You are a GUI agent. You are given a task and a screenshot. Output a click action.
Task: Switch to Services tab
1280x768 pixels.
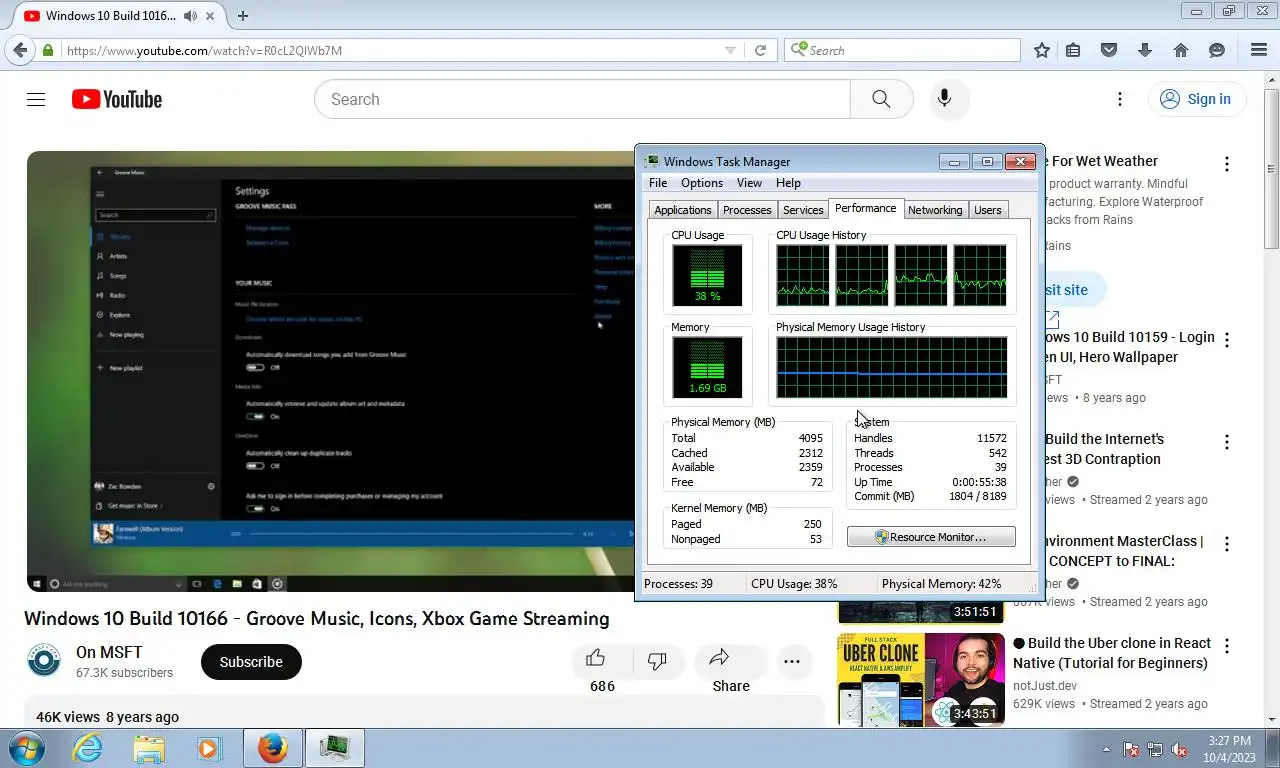(x=803, y=210)
